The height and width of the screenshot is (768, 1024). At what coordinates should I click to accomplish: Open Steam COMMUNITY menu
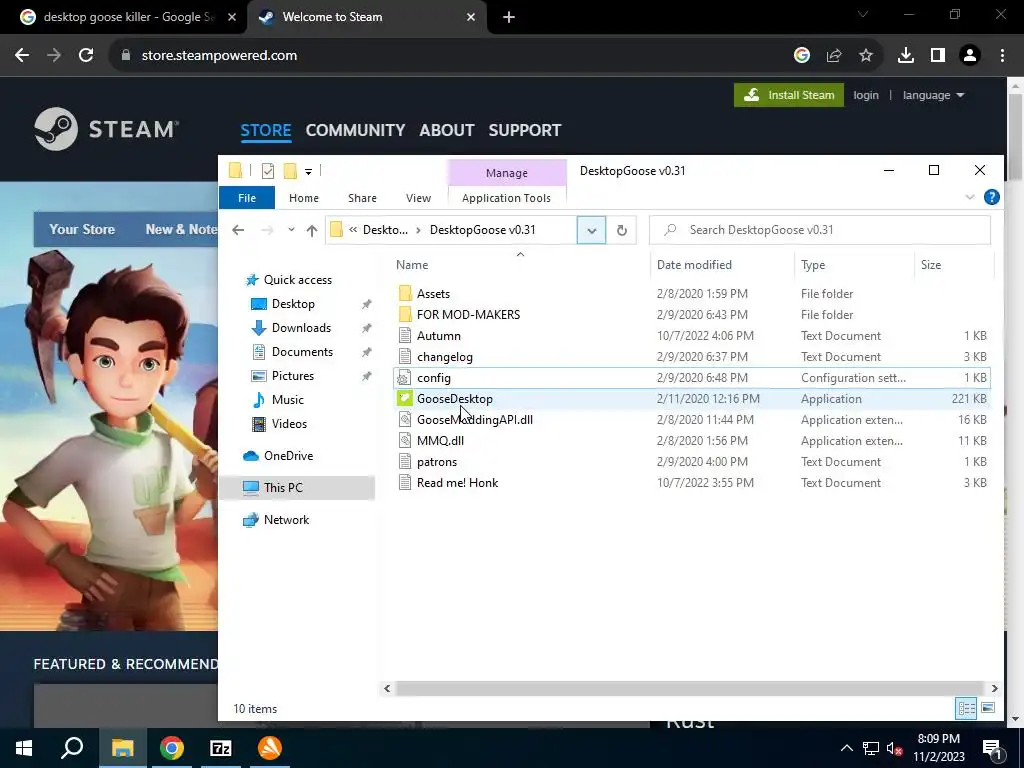[x=355, y=130]
